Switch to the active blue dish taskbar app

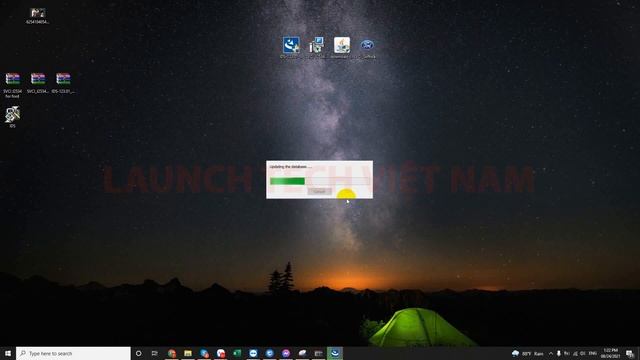coord(335,353)
